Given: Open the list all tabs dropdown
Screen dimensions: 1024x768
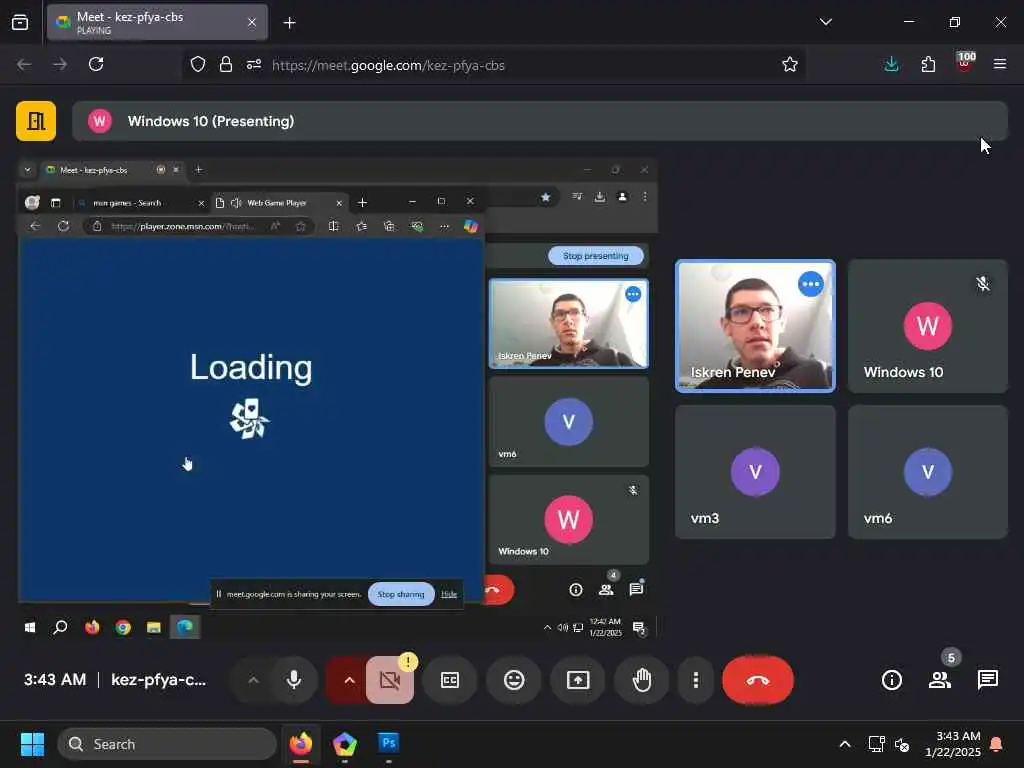Looking at the screenshot, I should tap(825, 22).
